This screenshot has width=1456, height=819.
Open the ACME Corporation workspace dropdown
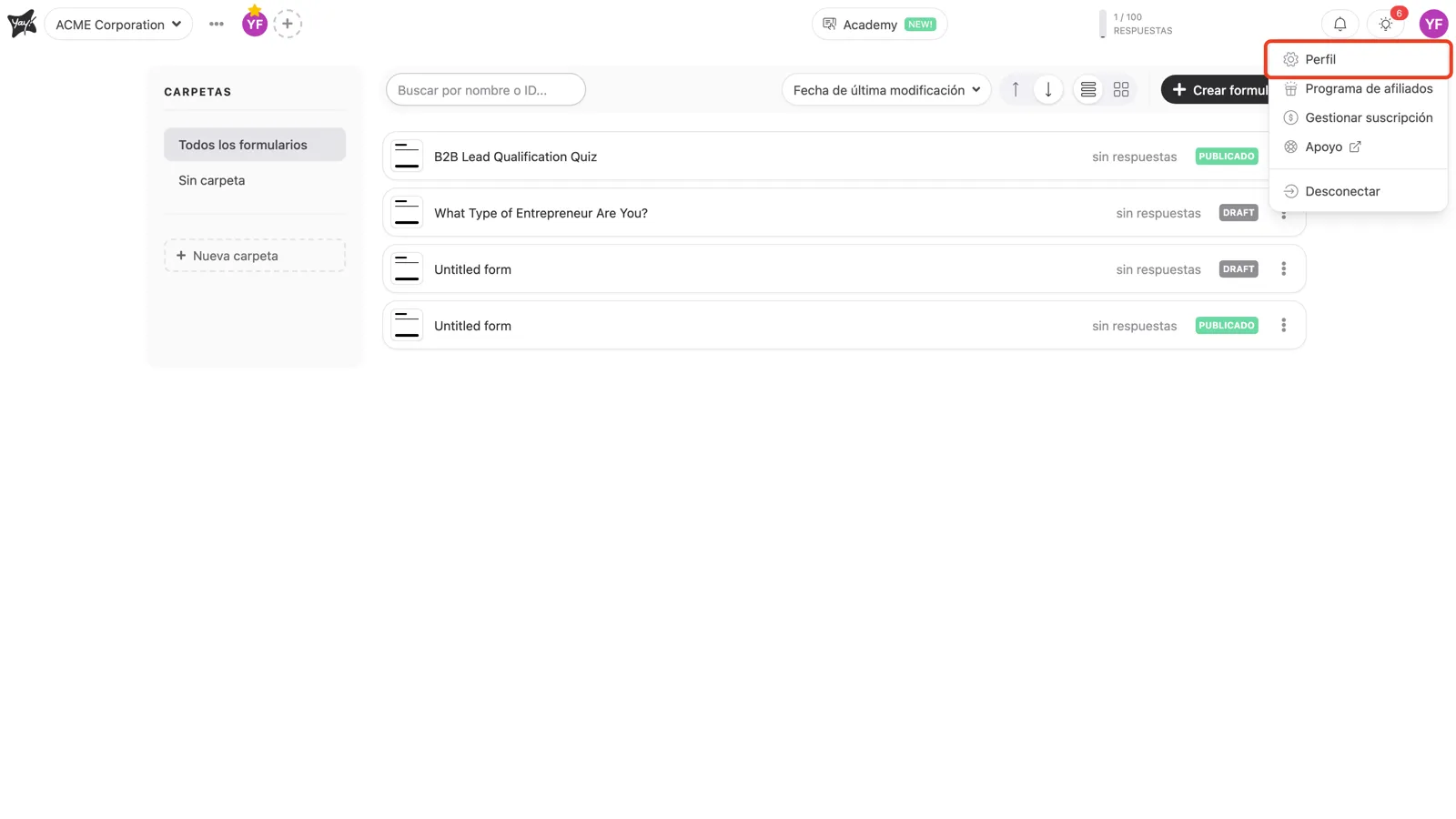click(x=118, y=25)
